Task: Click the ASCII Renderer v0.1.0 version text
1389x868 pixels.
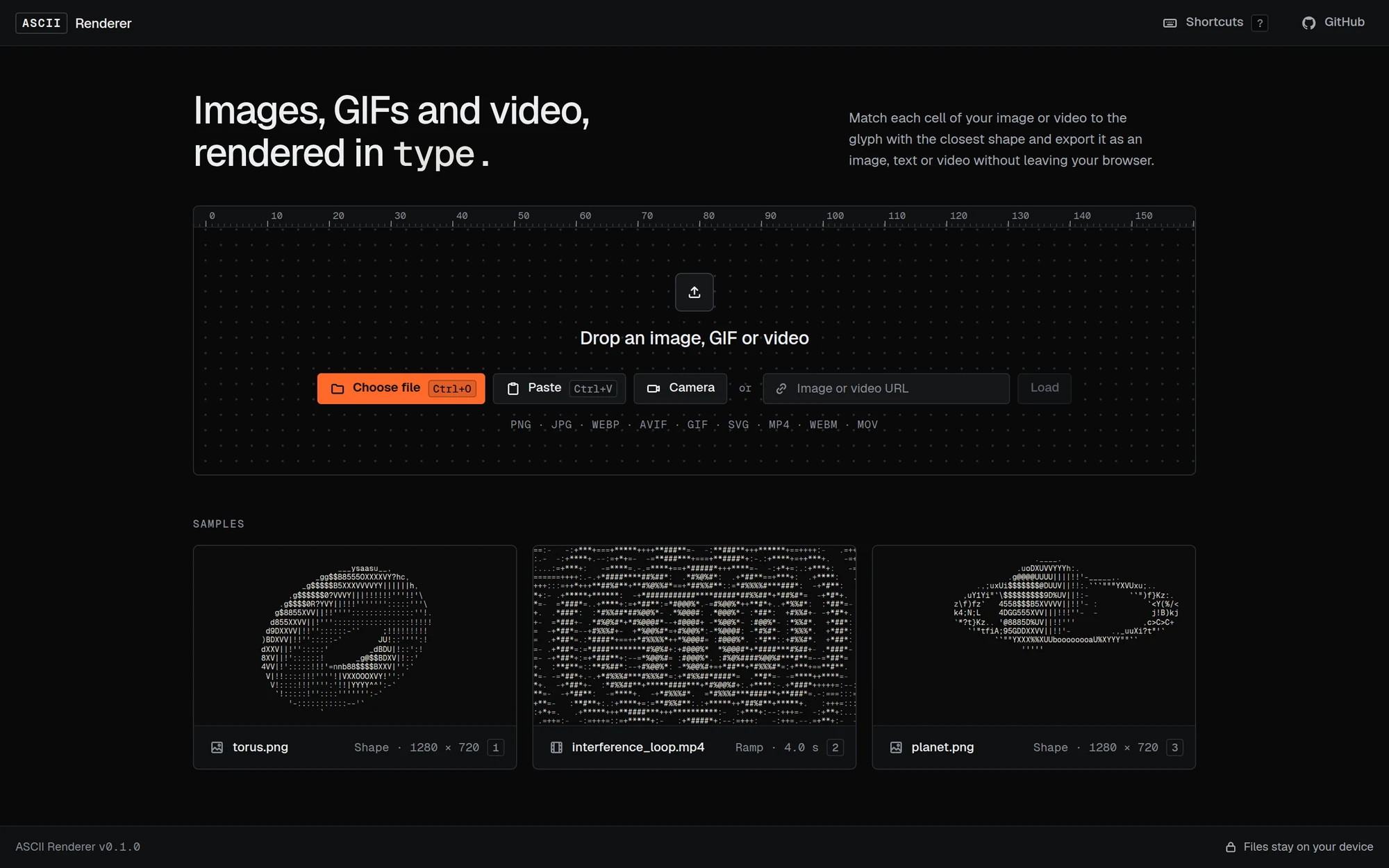Action: (78, 847)
